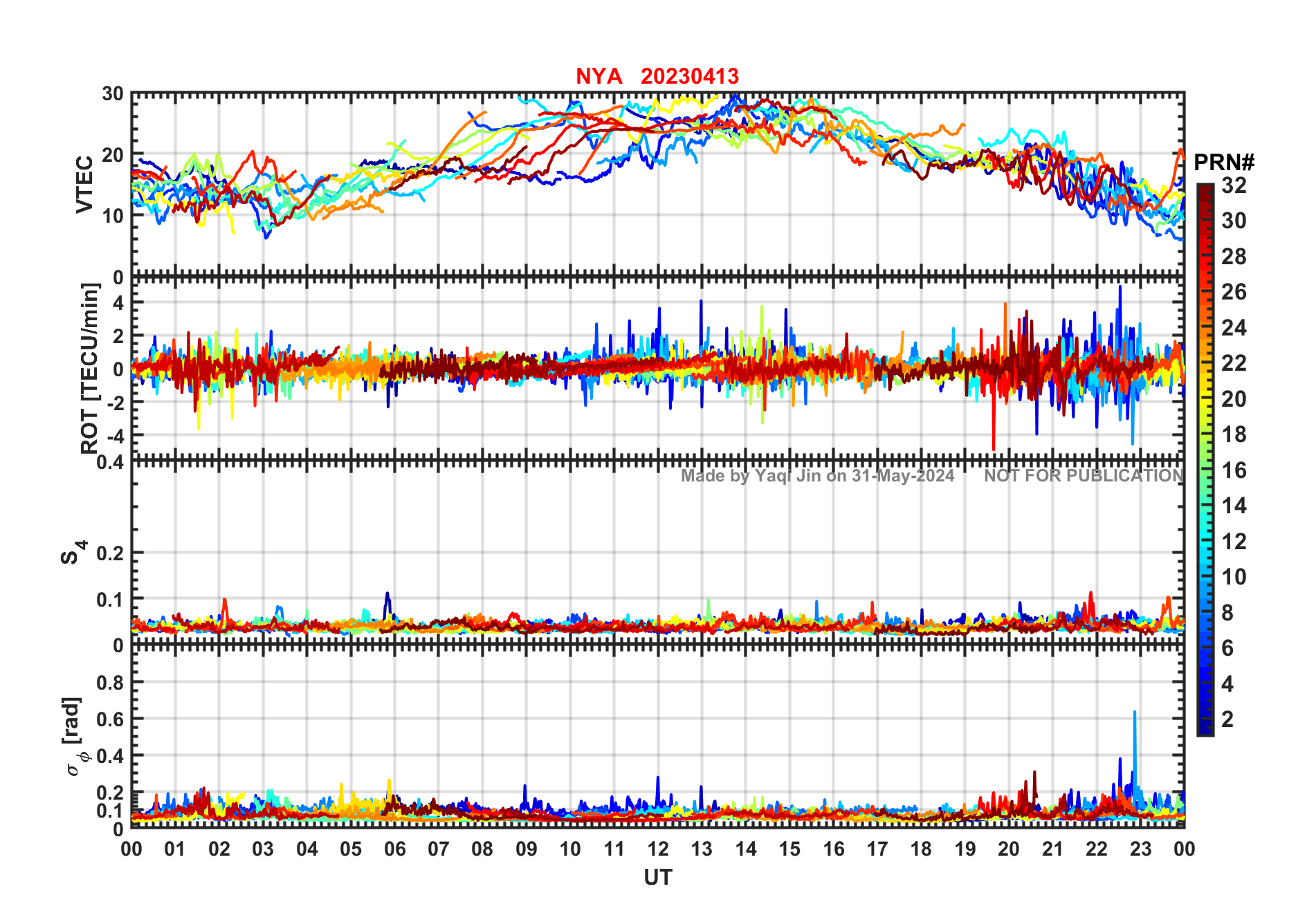Click UT axis tick label 09

tap(527, 849)
